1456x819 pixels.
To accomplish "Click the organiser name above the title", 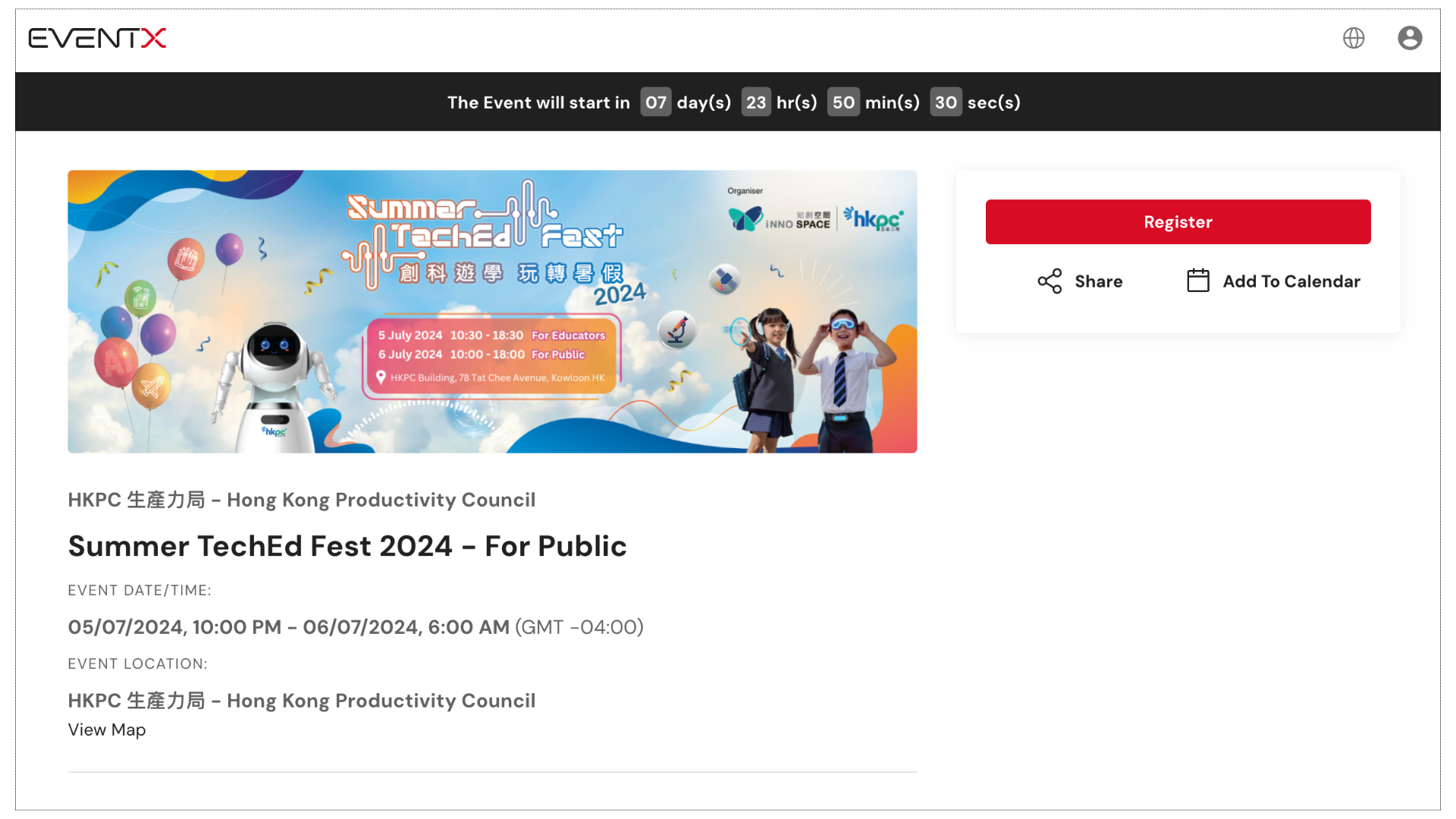I will click(x=302, y=500).
